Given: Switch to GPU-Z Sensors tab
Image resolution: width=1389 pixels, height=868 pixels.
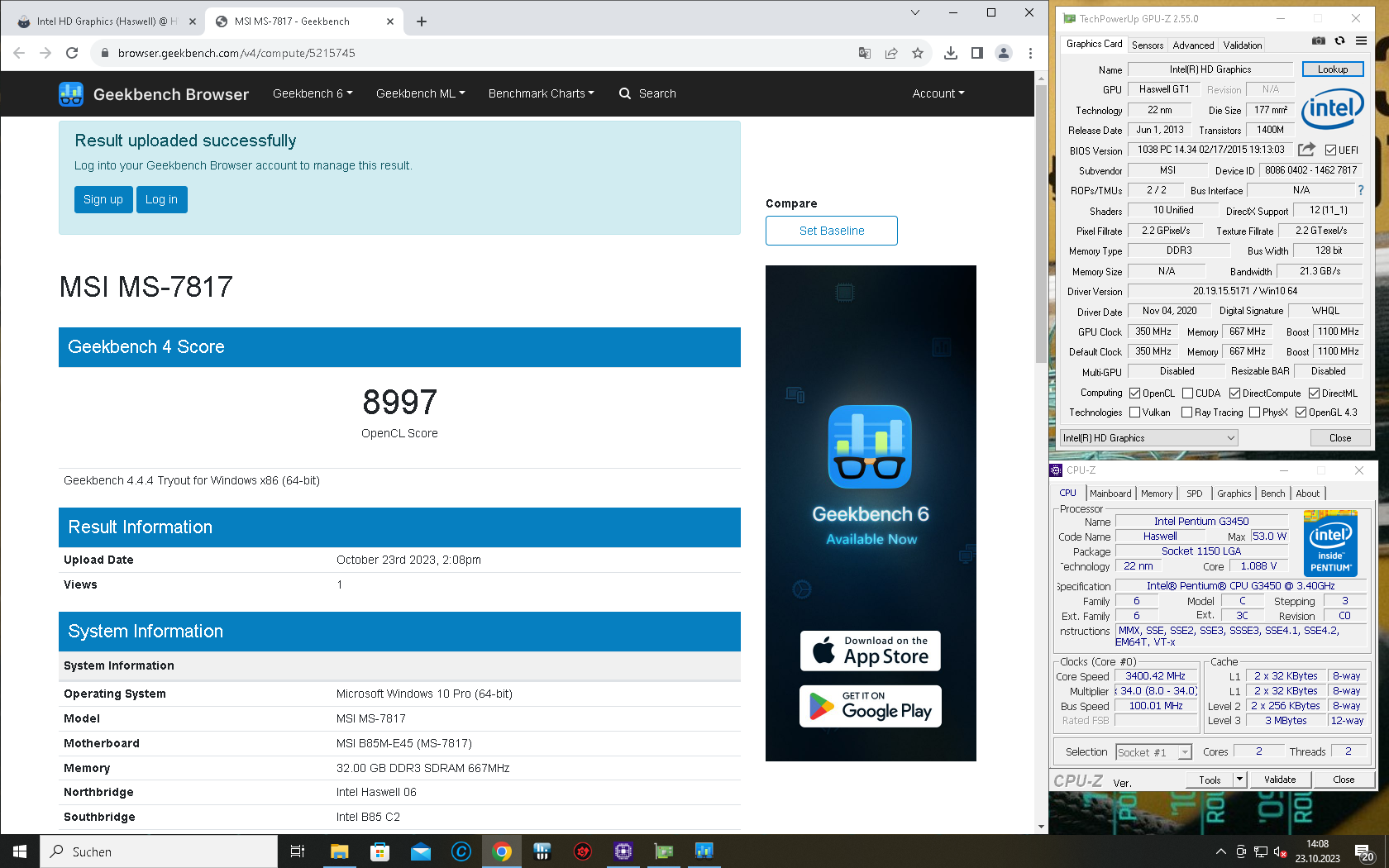Looking at the screenshot, I should coord(1148,45).
